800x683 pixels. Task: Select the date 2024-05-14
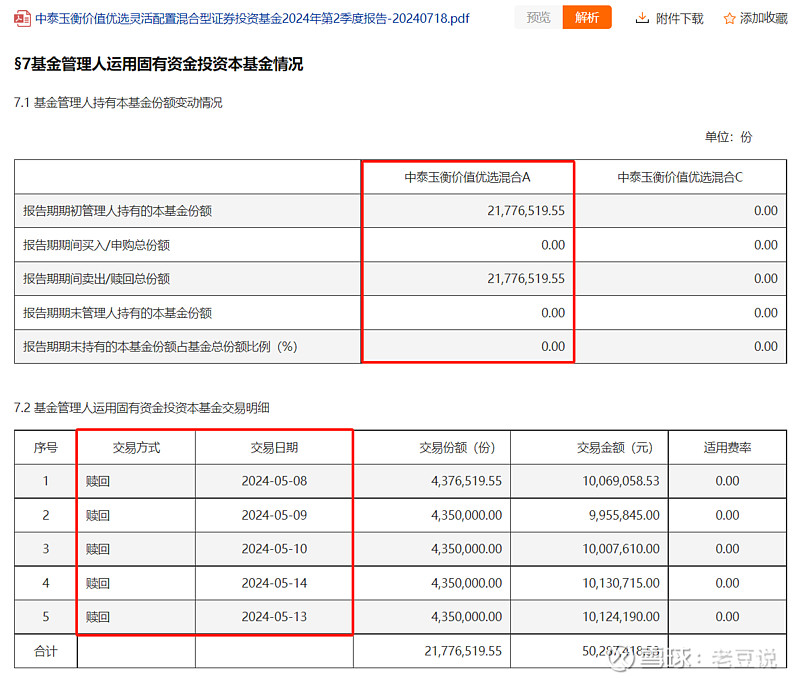point(274,583)
